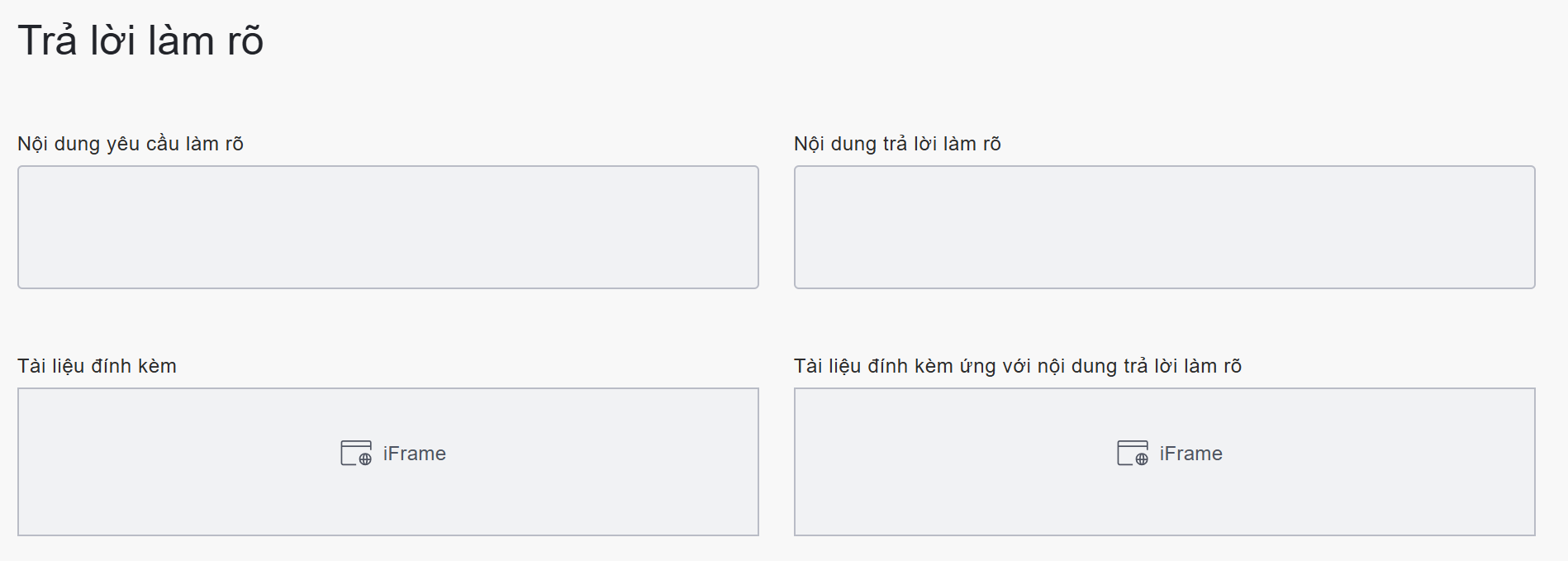
Task: Place cursor in the top-right empty text box
Action: point(1165,227)
